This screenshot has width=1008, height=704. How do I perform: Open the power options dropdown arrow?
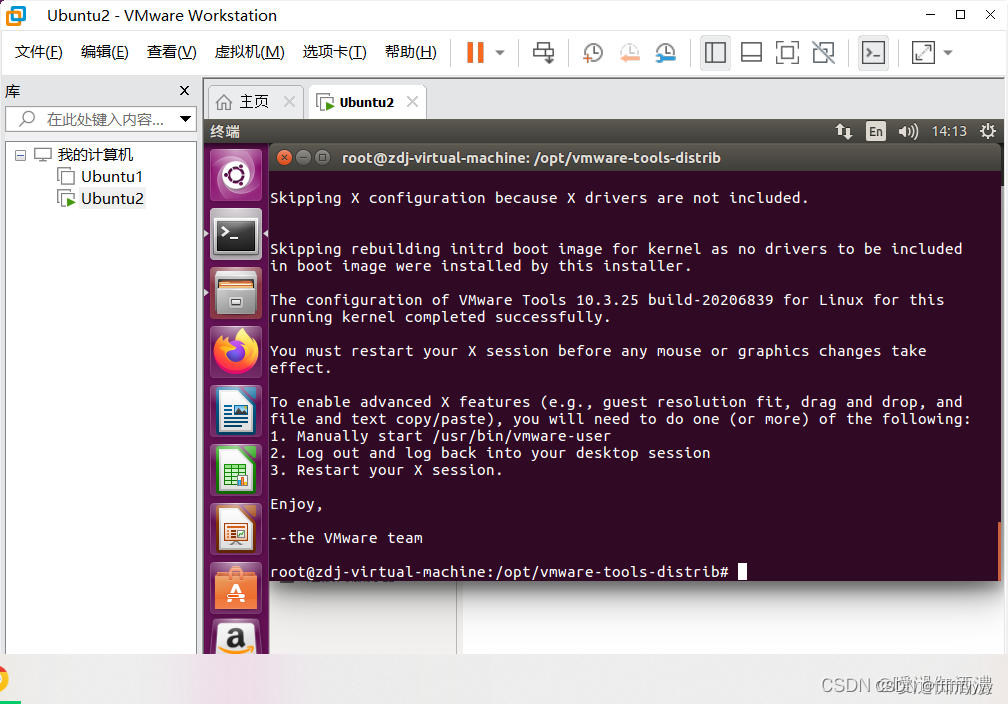click(500, 53)
